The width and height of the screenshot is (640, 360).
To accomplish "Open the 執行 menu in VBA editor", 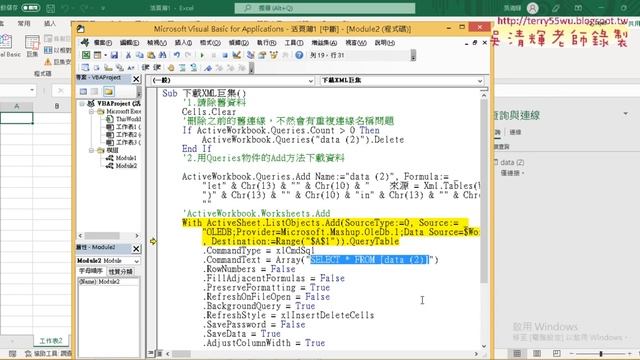I will 267,42.
